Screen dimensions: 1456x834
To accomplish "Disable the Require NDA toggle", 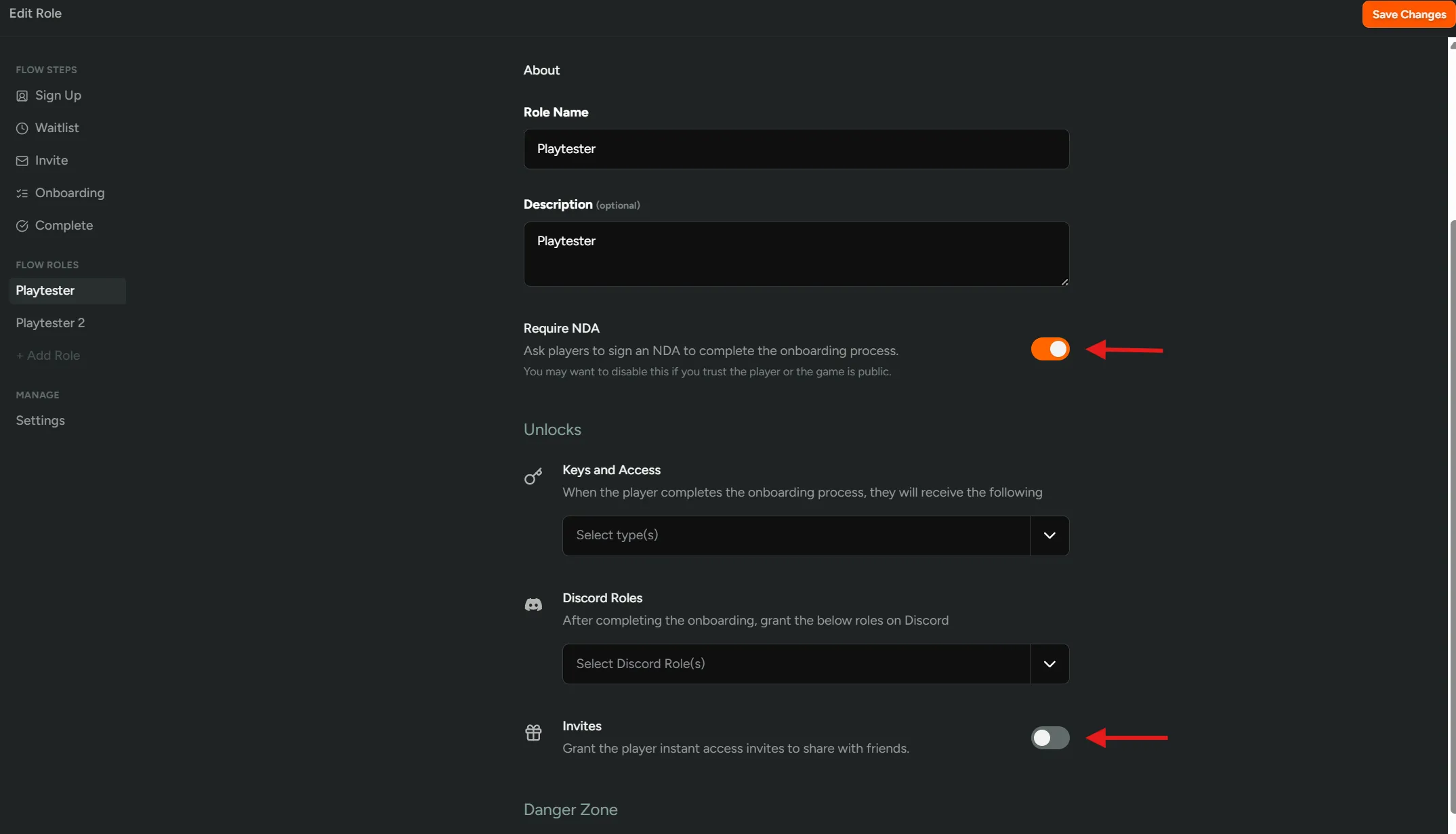I will click(1049, 349).
